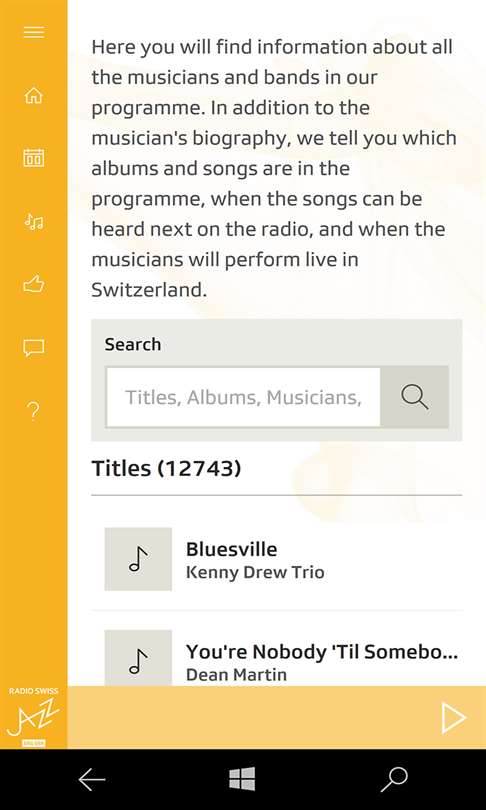Screen dimensions: 486x810
Task: Tap the Windows Start button
Action: (x=242, y=779)
